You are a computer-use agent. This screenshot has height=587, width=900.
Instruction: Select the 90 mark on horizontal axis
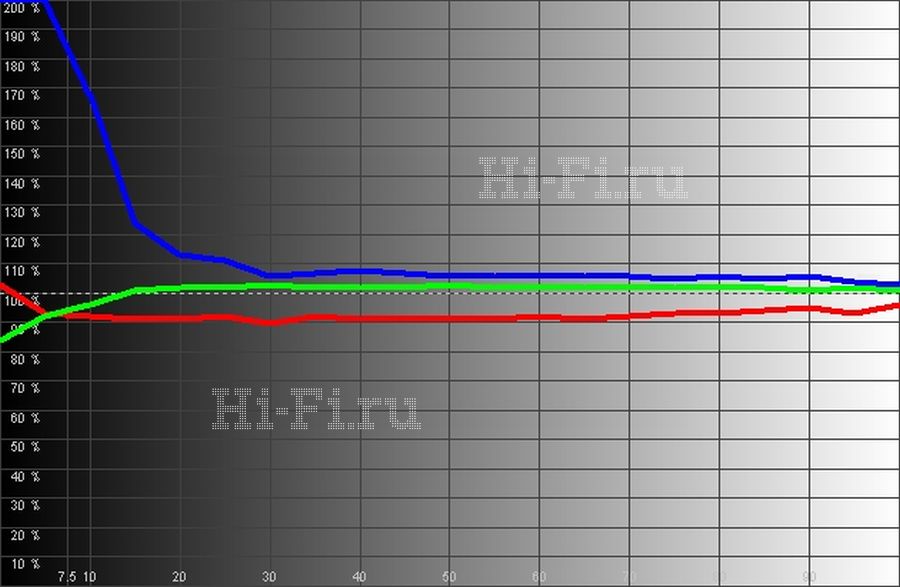click(x=809, y=577)
